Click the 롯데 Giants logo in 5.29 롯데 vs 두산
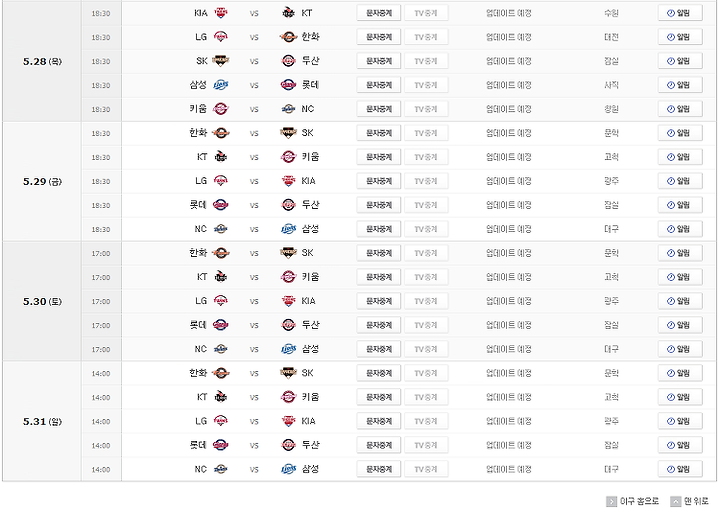 pos(221,205)
